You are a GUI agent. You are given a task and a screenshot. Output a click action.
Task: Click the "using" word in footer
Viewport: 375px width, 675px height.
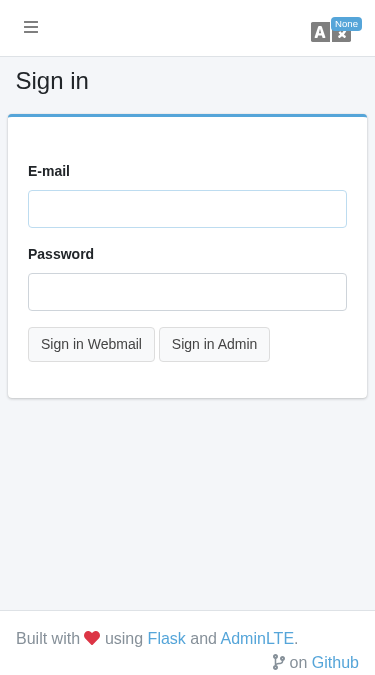[x=124, y=638]
